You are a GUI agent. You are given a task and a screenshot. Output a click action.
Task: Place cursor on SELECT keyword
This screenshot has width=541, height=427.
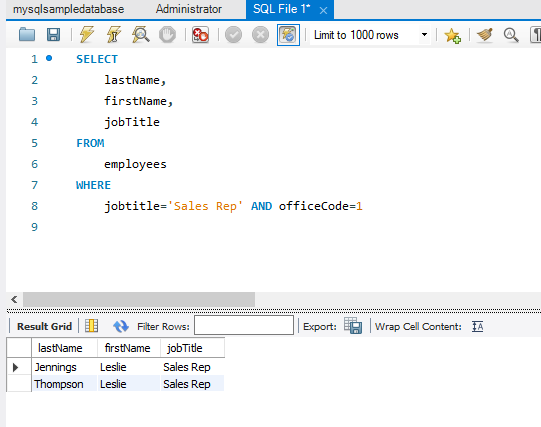[97, 59]
